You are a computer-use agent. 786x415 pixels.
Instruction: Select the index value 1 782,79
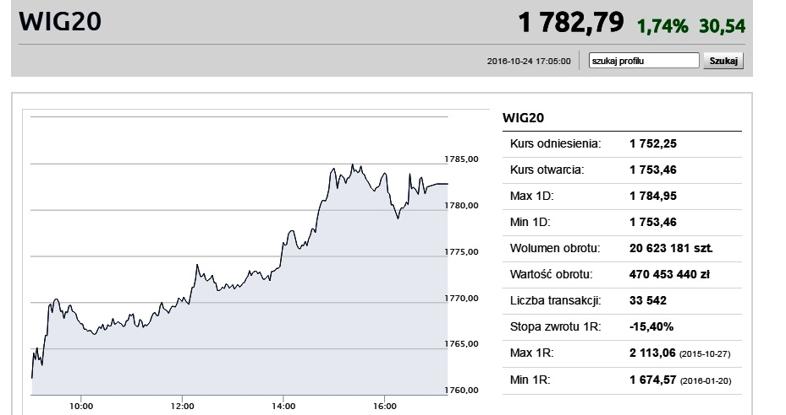click(x=571, y=23)
